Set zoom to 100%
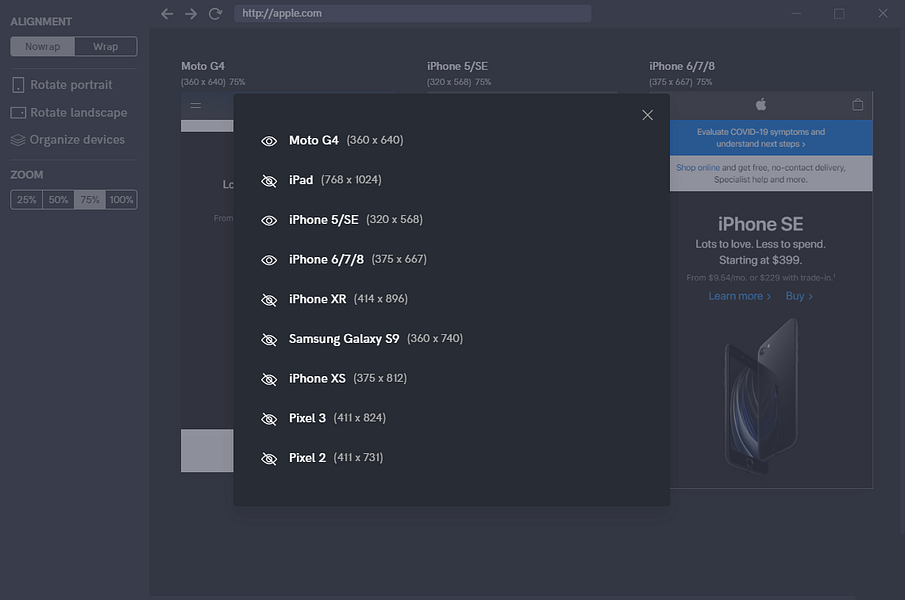The image size is (905, 600). 121,200
